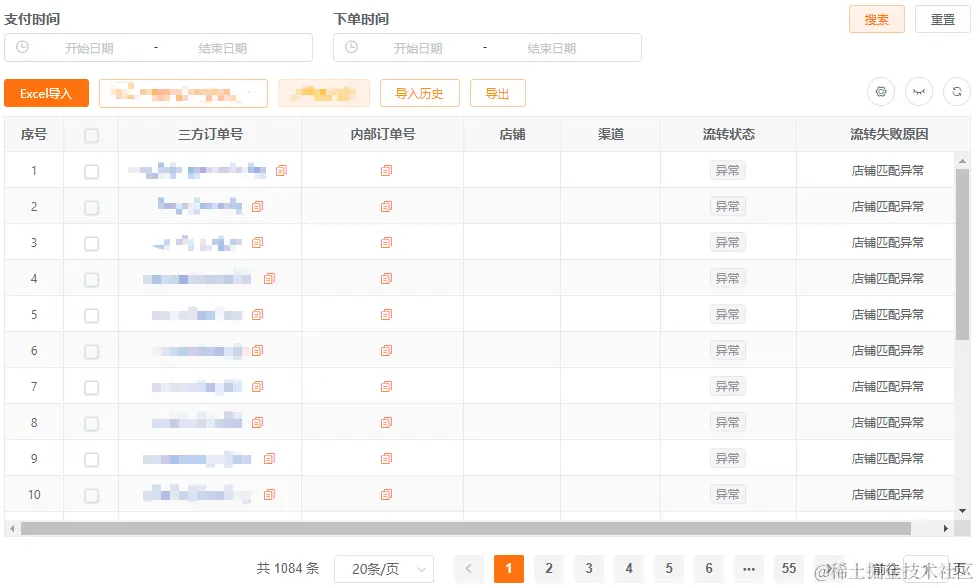Screen dimensions: 980x588
Task: Click the 支付时间 clock icon
Action: click(x=22, y=47)
